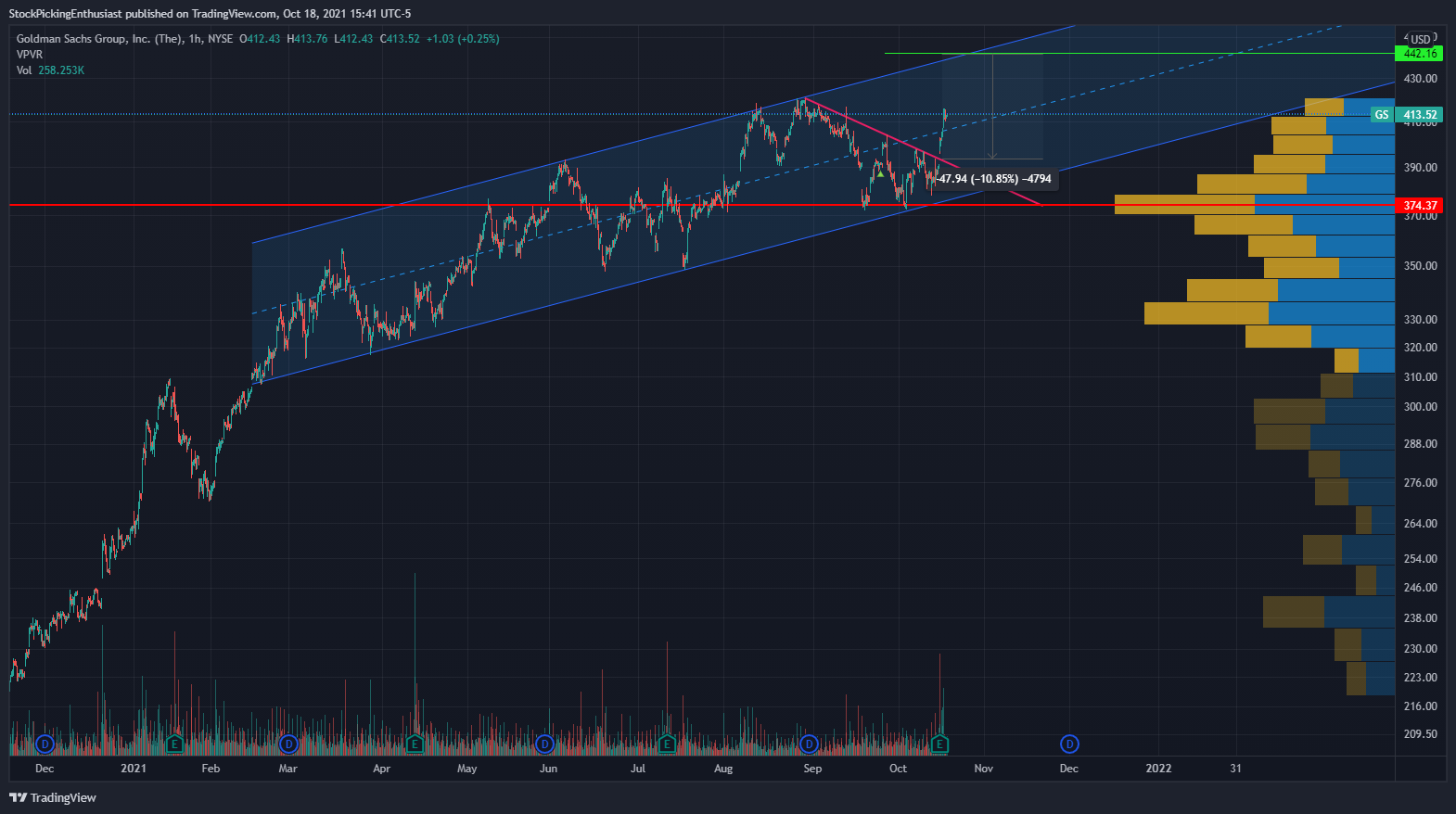
Task: Click the dividend D marker above the later Dec label
Action: point(1069,744)
